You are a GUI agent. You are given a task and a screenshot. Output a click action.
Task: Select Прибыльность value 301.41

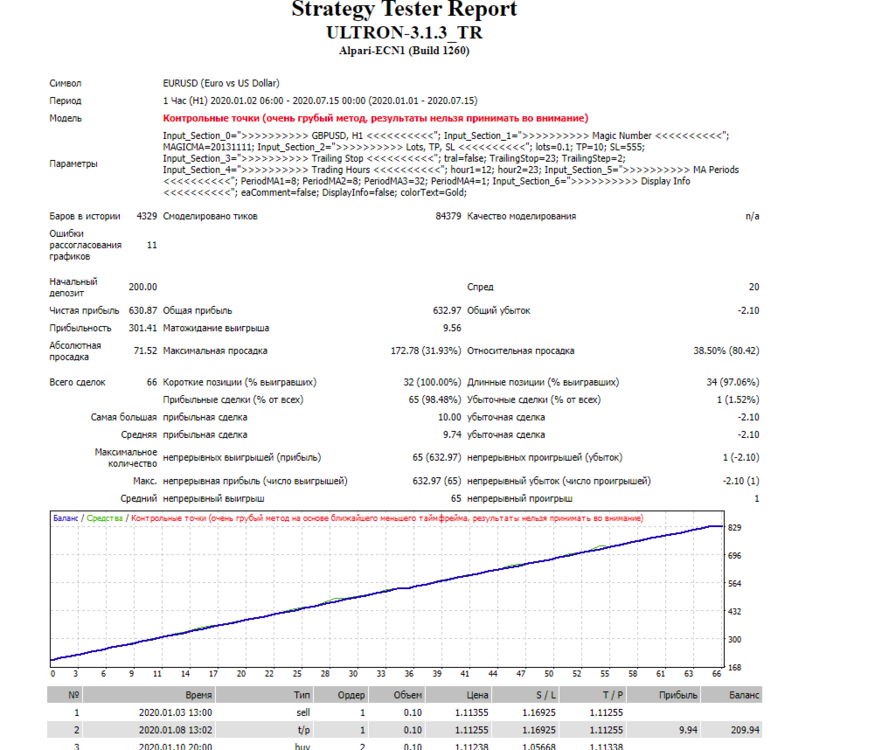coord(143,328)
